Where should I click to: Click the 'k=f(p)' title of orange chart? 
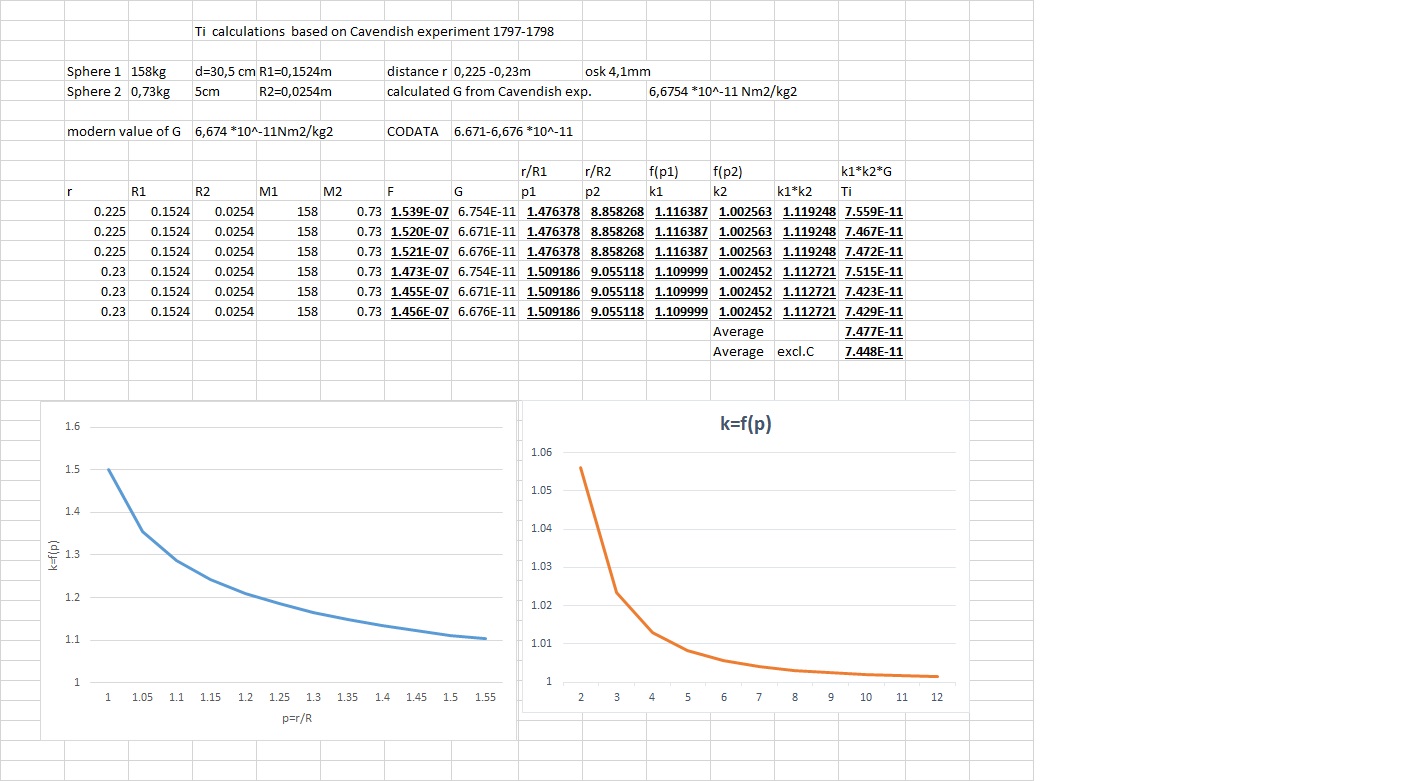click(x=745, y=423)
